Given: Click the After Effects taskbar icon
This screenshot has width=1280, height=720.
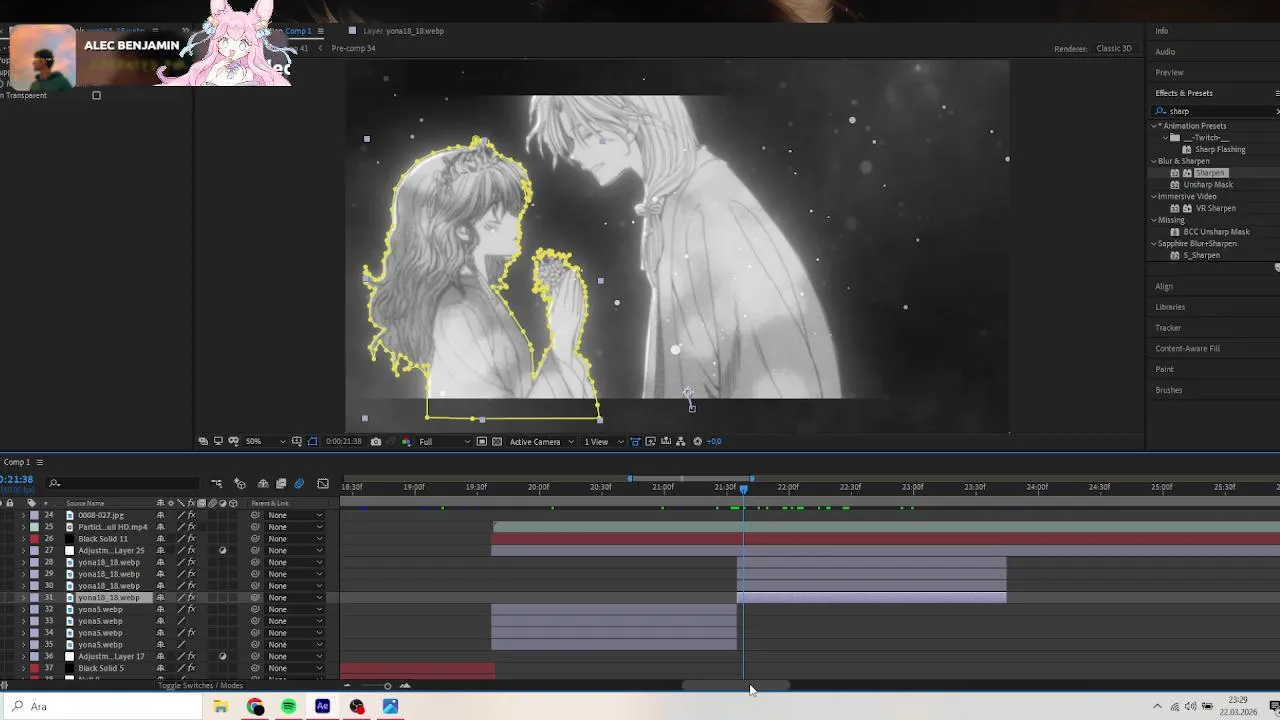Looking at the screenshot, I should [323, 707].
